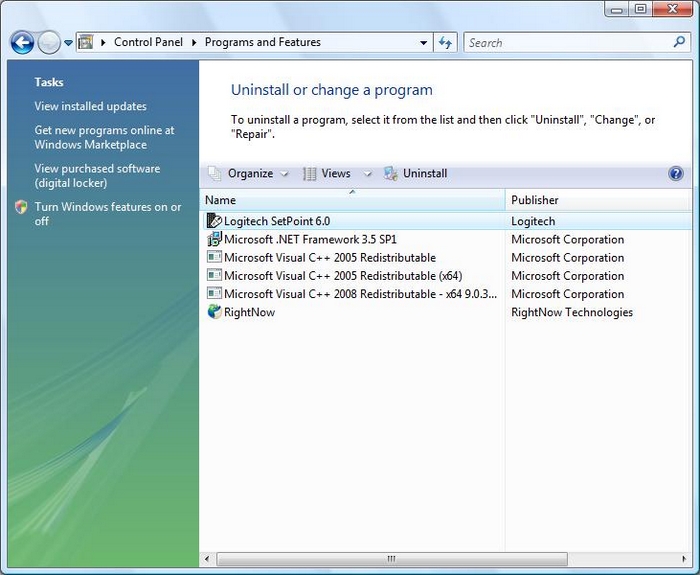Maximize the Programs and Features window
Screen dimensions: 700x575
click(641, 9)
